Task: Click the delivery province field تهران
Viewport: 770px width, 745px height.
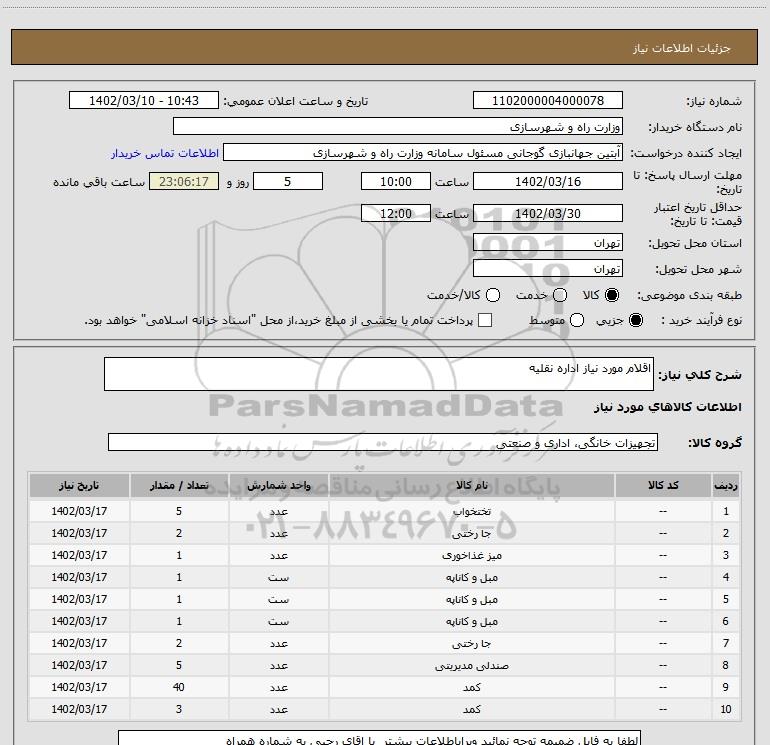Action: tap(548, 242)
